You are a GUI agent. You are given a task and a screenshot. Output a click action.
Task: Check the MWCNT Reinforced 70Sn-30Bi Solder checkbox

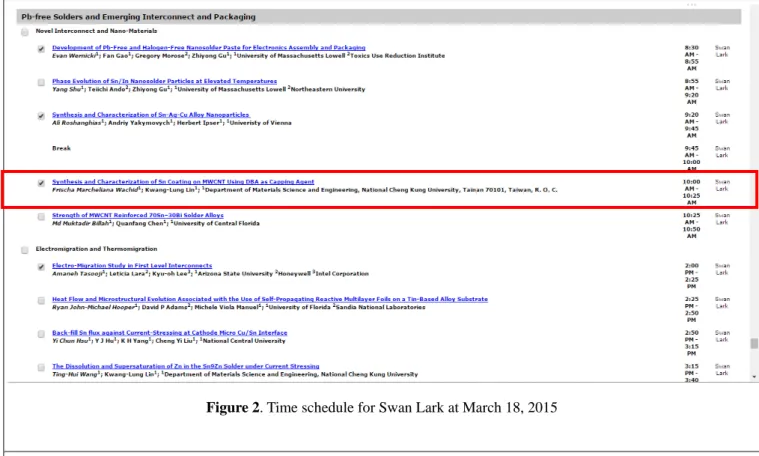click(41, 216)
